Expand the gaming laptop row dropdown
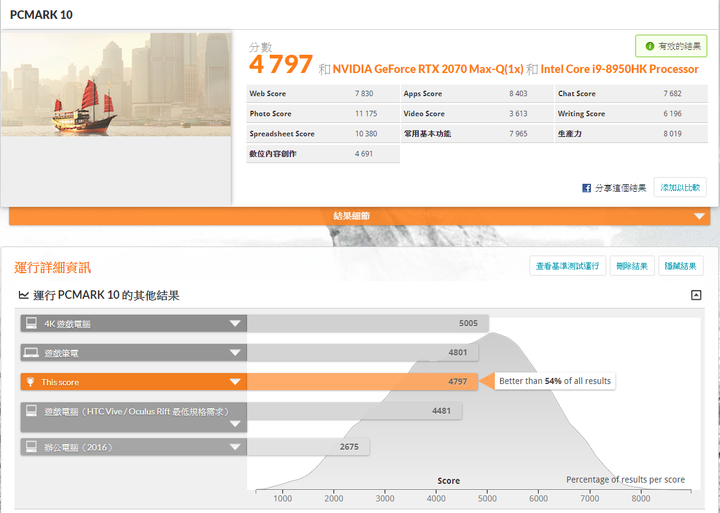This screenshot has width=720, height=513. [235, 353]
